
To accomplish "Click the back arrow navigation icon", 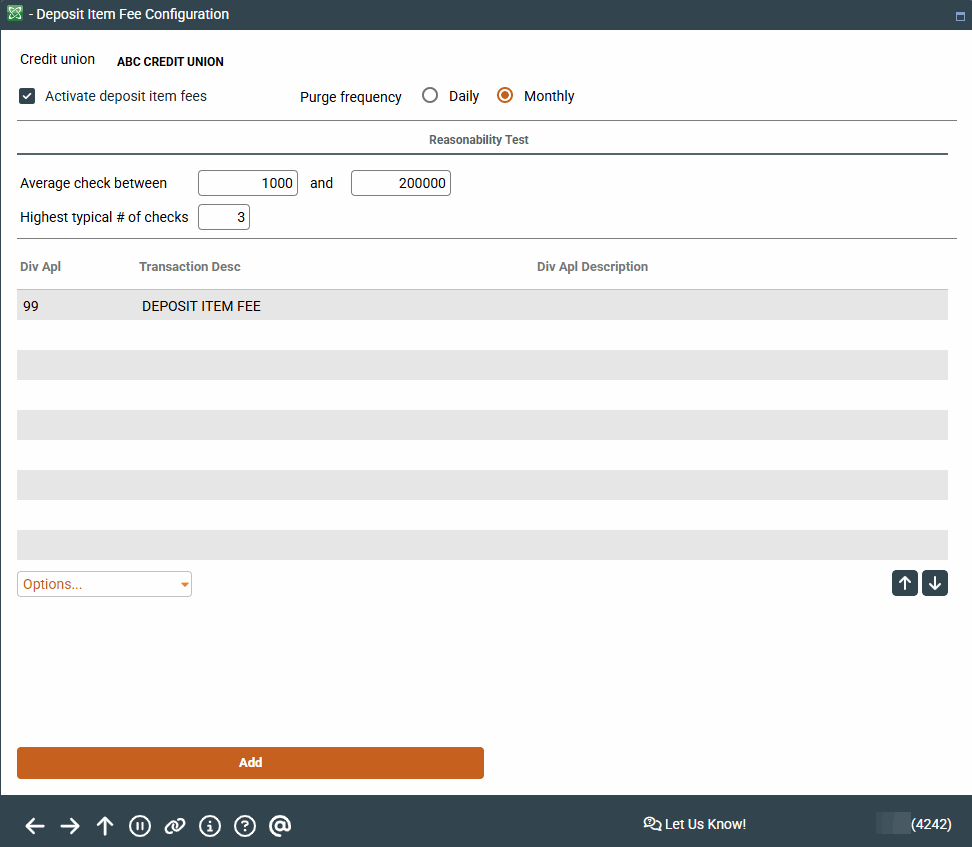I will 35,826.
